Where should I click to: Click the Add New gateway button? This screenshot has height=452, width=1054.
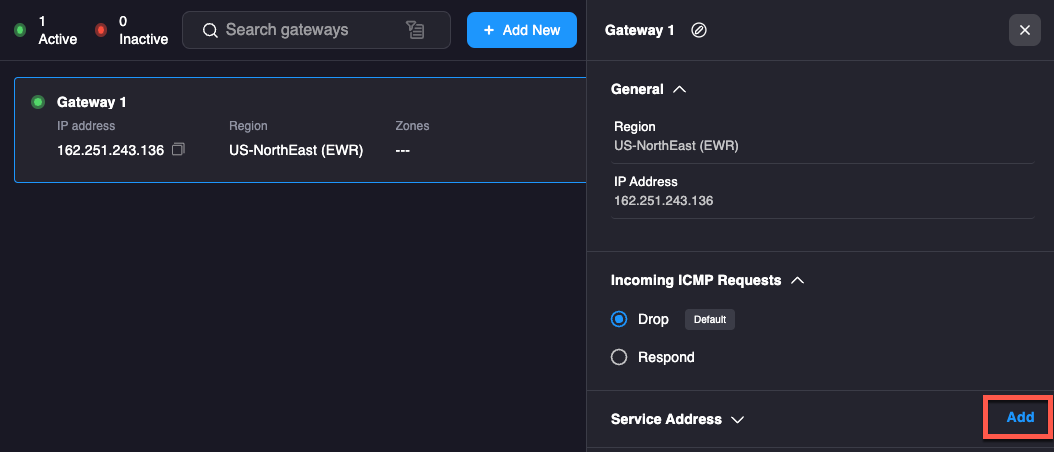(521, 30)
